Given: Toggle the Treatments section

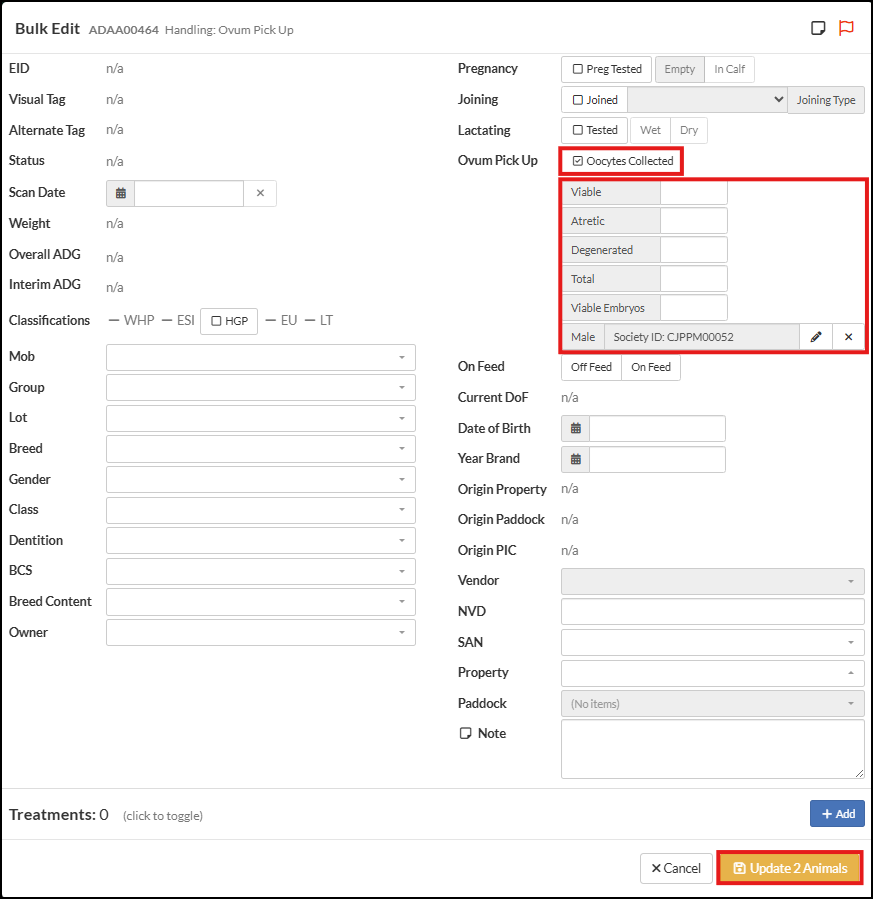Looking at the screenshot, I should tap(59, 815).
